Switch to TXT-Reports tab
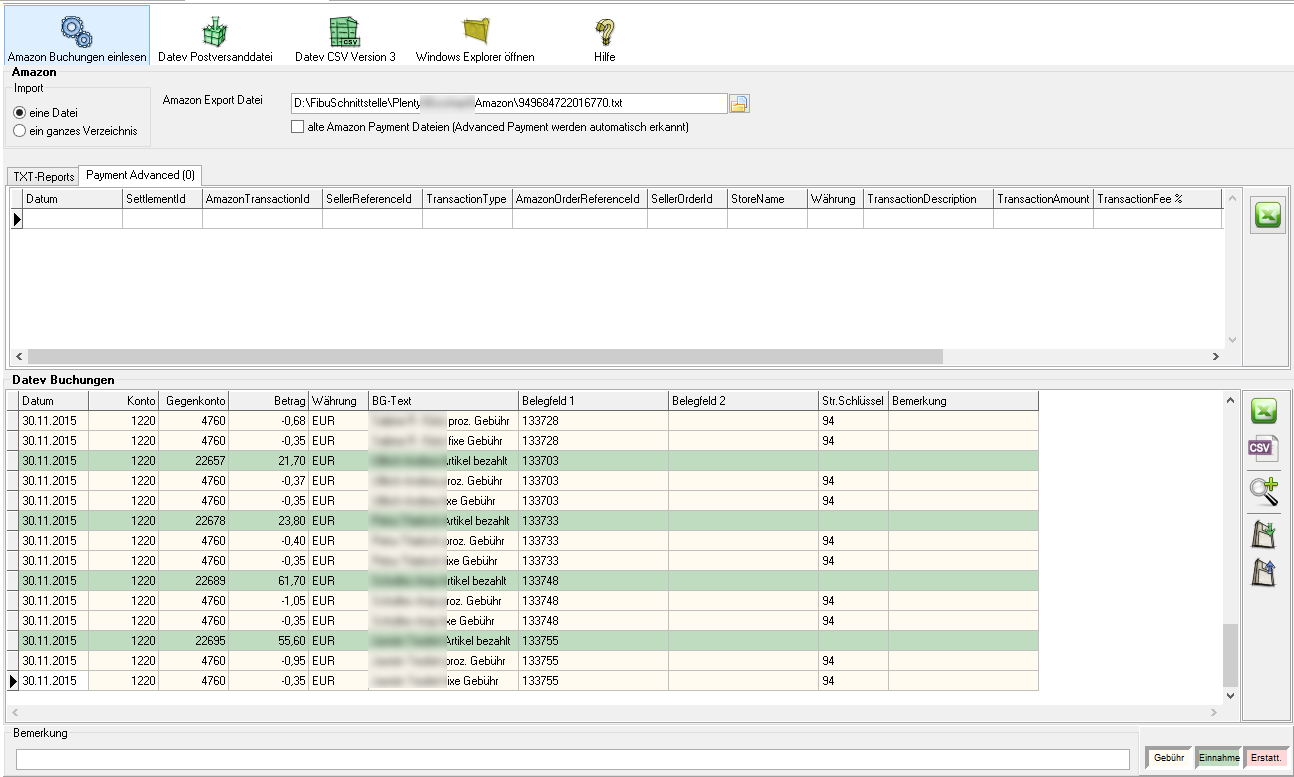 44,176
